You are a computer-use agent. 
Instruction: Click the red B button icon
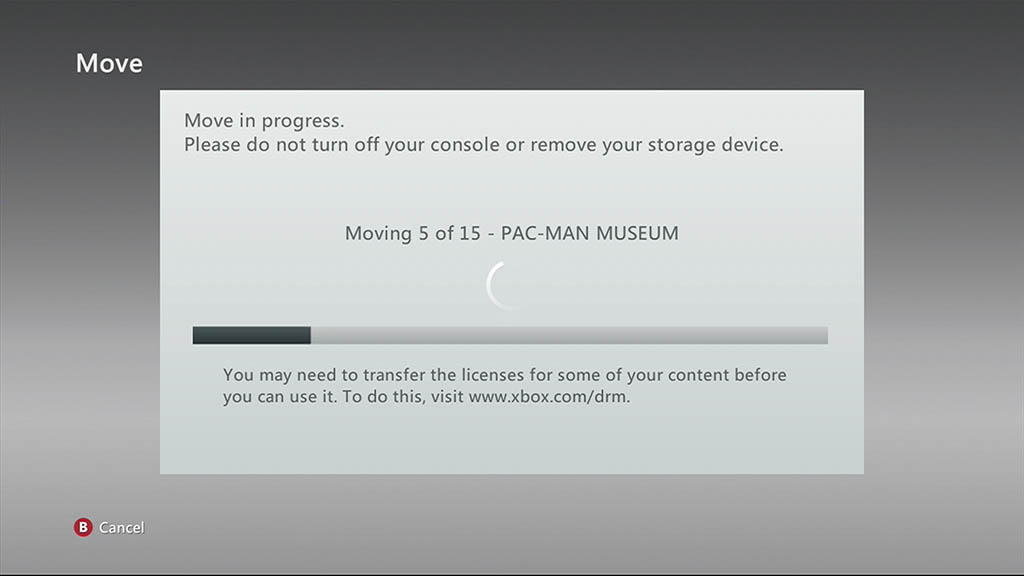83,527
